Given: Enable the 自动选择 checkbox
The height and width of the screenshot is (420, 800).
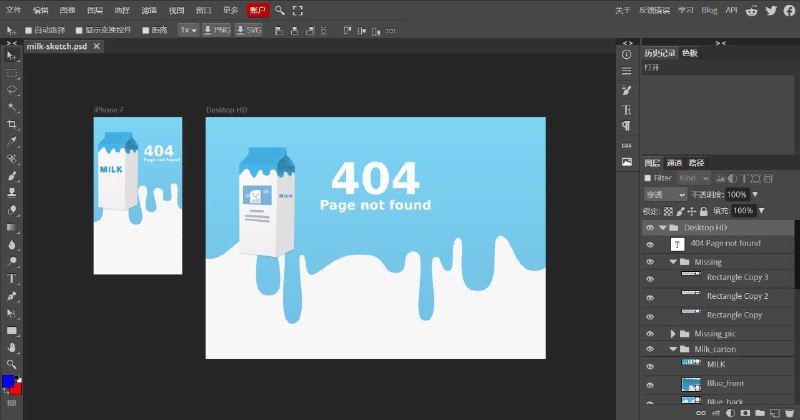Looking at the screenshot, I should tap(27, 30).
